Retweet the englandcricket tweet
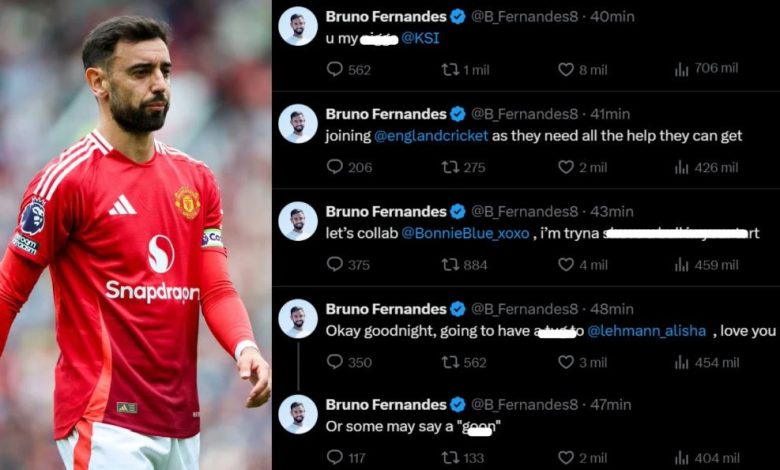This screenshot has width=780, height=470. pos(450,167)
